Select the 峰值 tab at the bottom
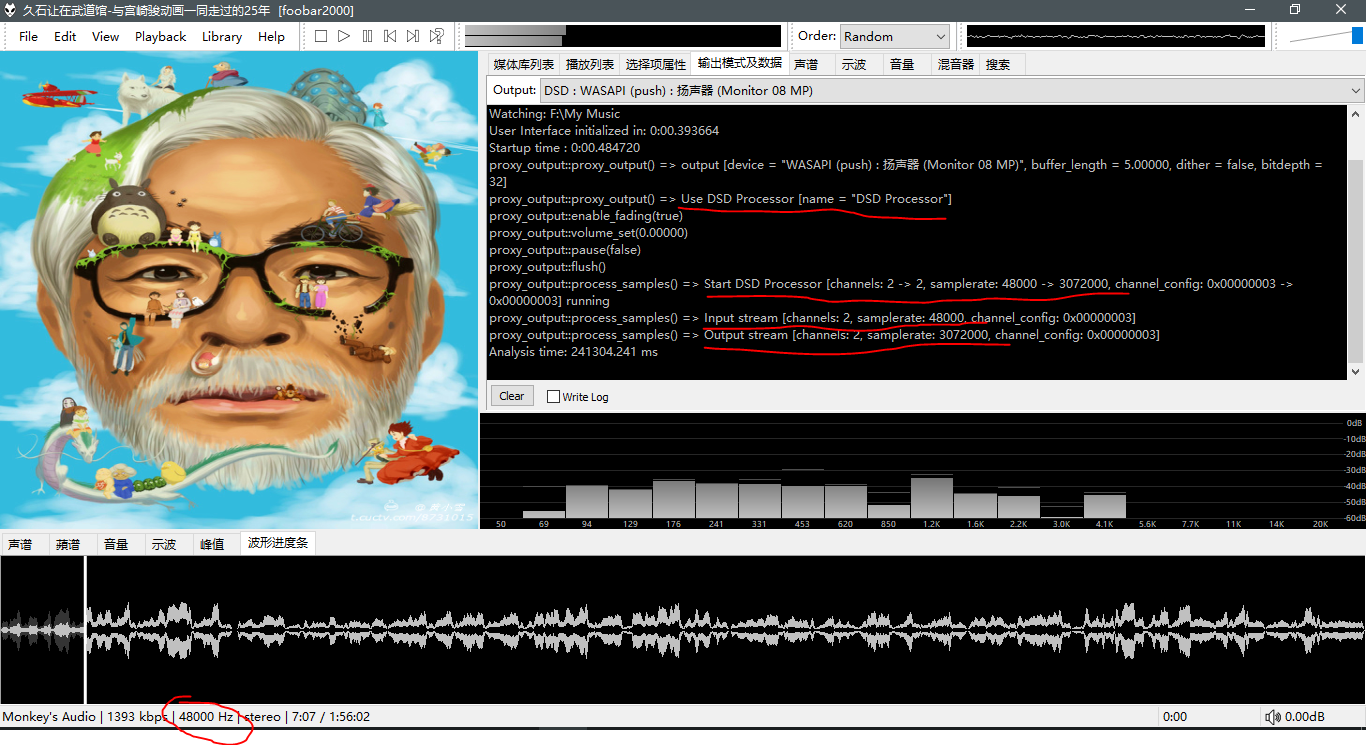1366x745 pixels. pos(213,543)
